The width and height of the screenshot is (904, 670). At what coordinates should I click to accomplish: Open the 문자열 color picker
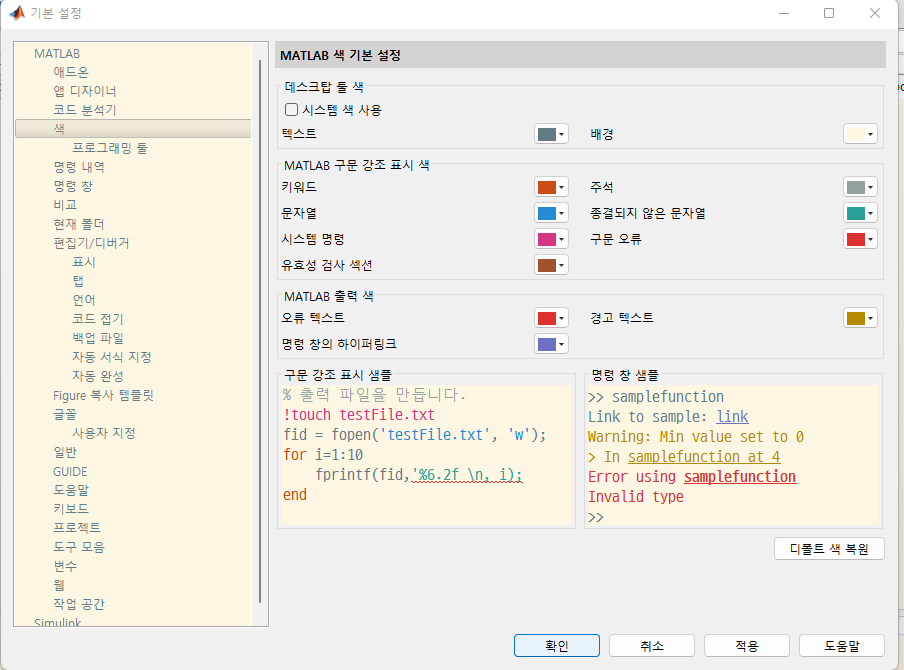(551, 213)
